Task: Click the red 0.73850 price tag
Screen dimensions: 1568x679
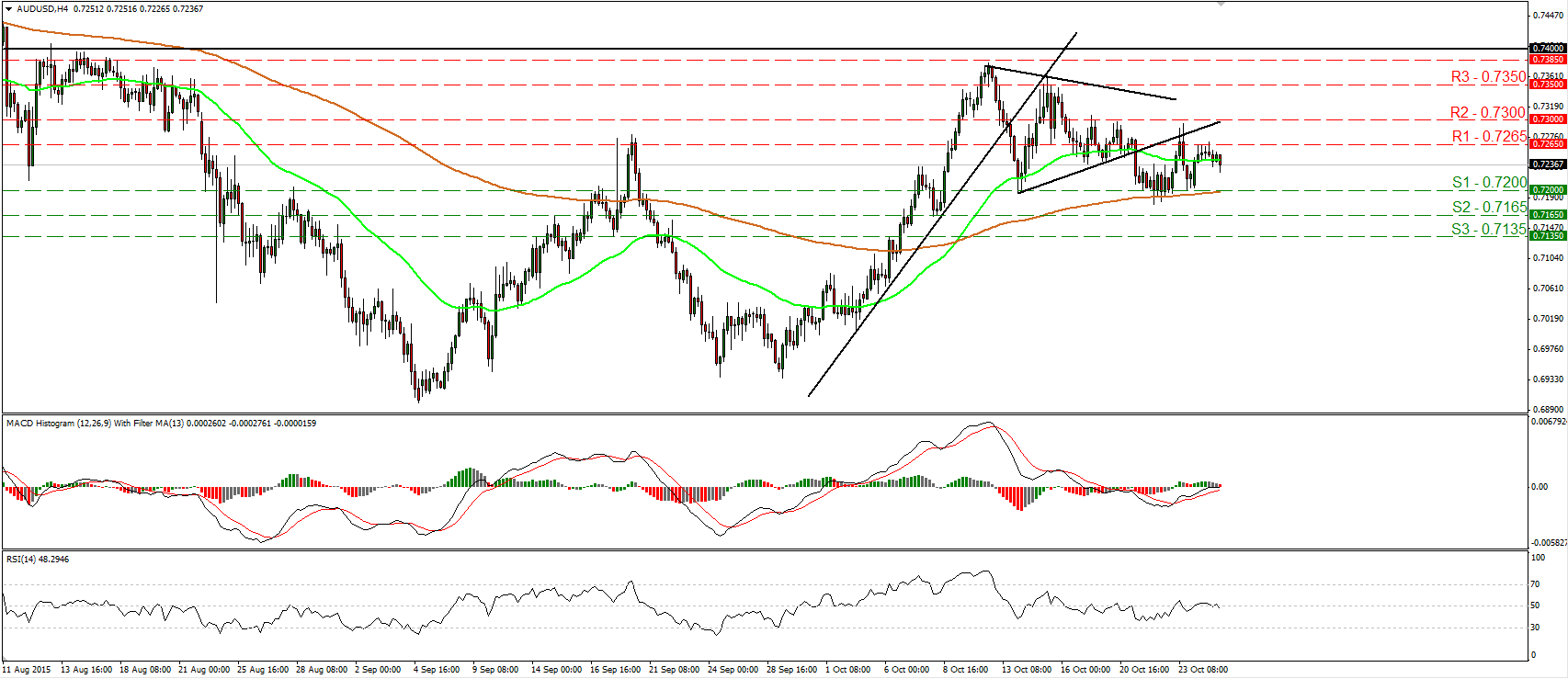Action: pyautogui.click(x=1548, y=59)
